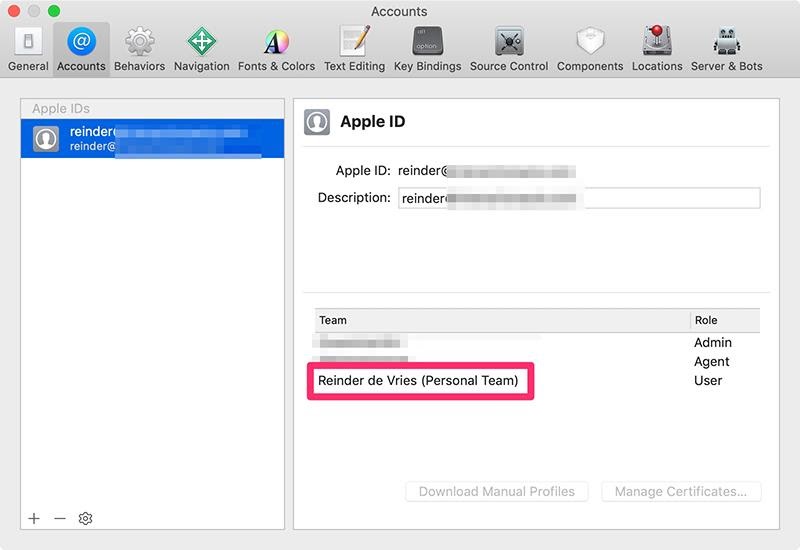800x550 pixels.
Task: Select the Behaviors preferences icon
Action: click(x=139, y=49)
